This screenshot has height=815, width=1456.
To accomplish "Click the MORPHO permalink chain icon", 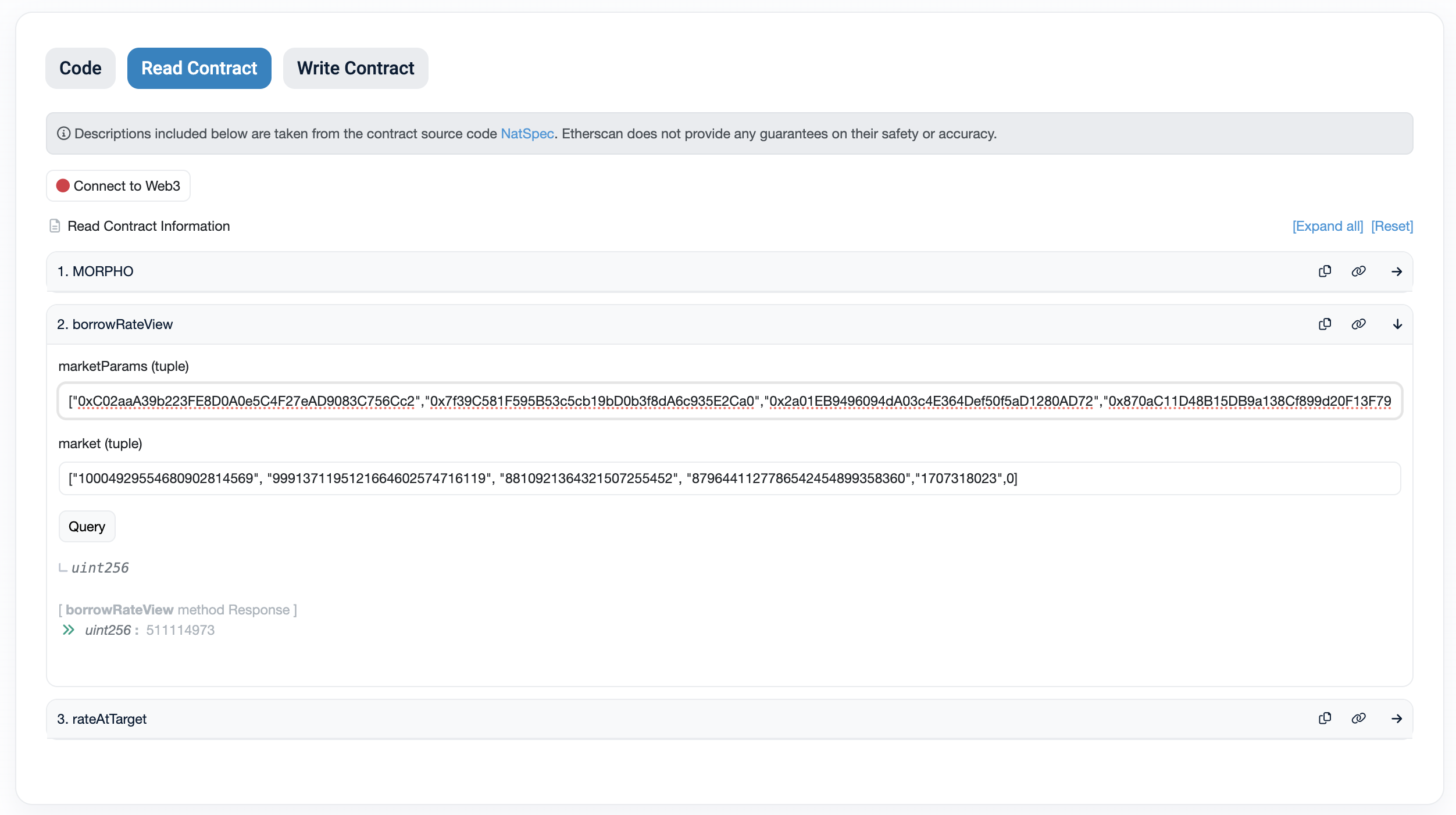I will click(x=1358, y=271).
